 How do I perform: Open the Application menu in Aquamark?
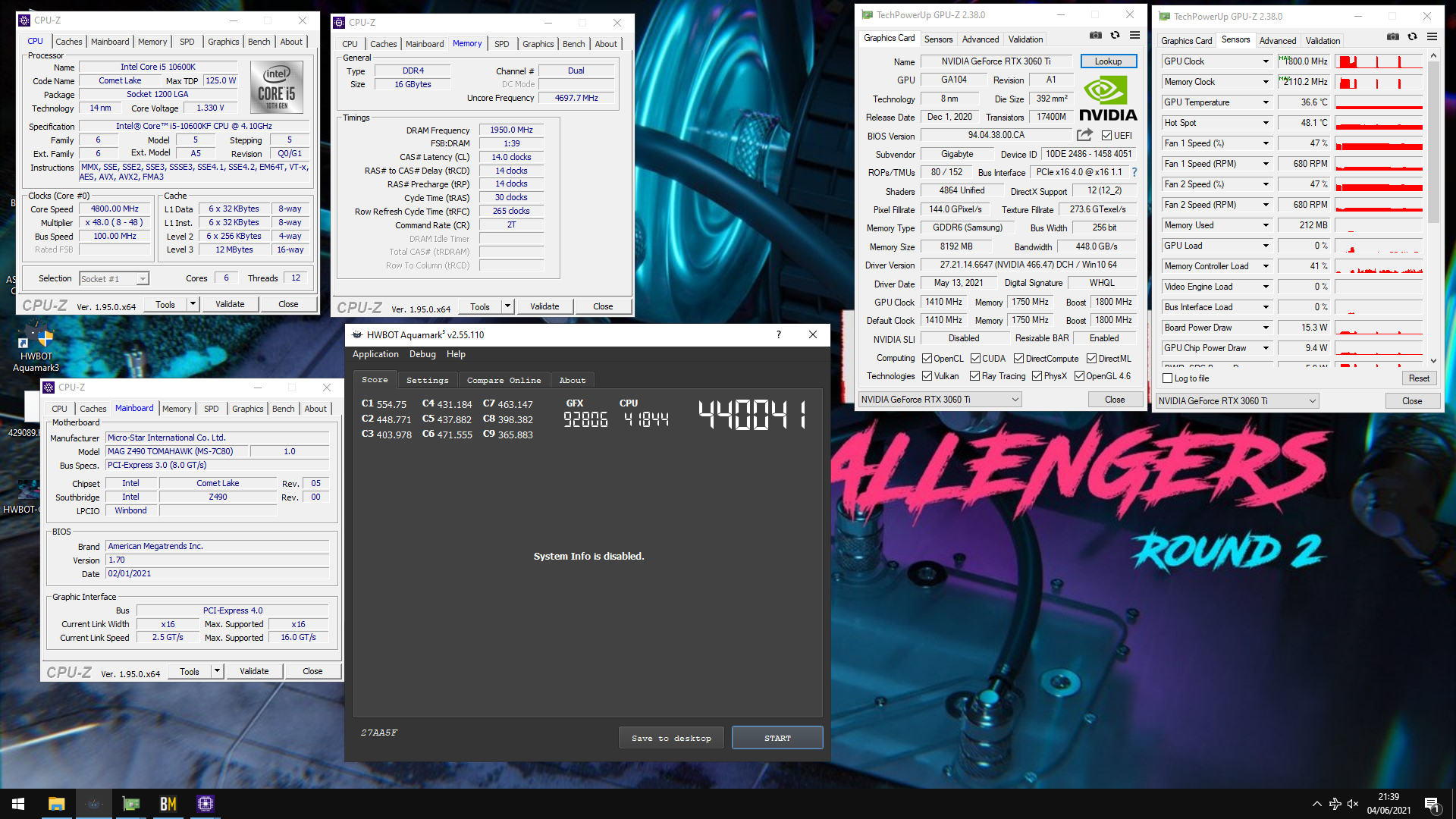point(375,354)
